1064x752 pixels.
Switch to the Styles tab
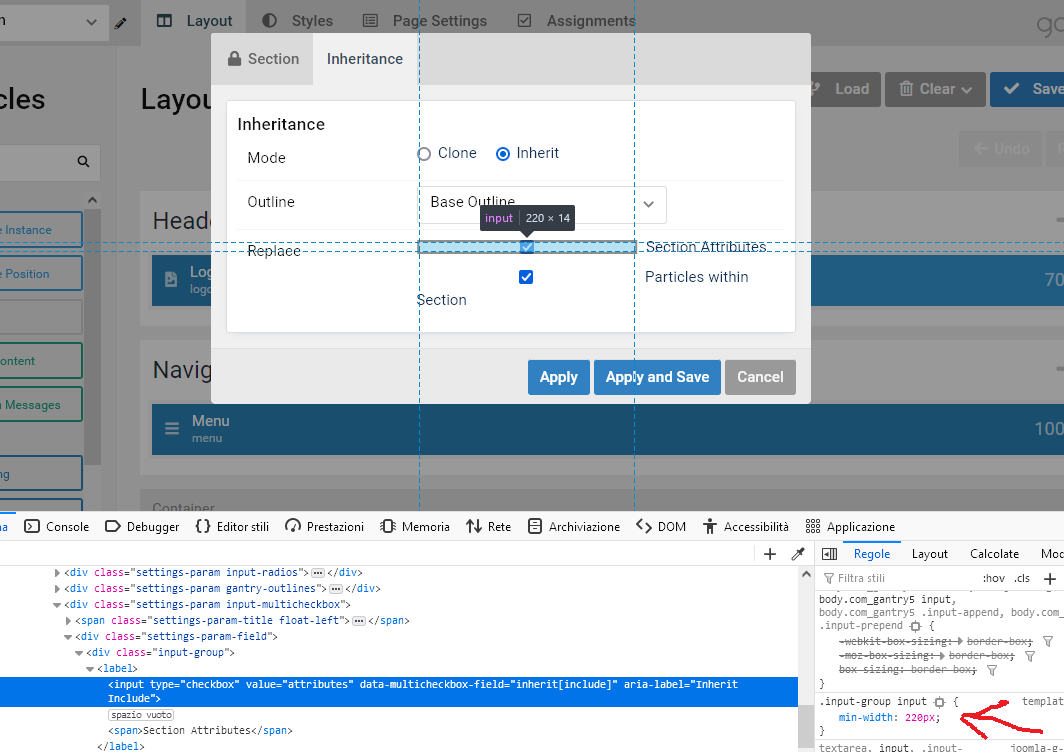click(298, 21)
